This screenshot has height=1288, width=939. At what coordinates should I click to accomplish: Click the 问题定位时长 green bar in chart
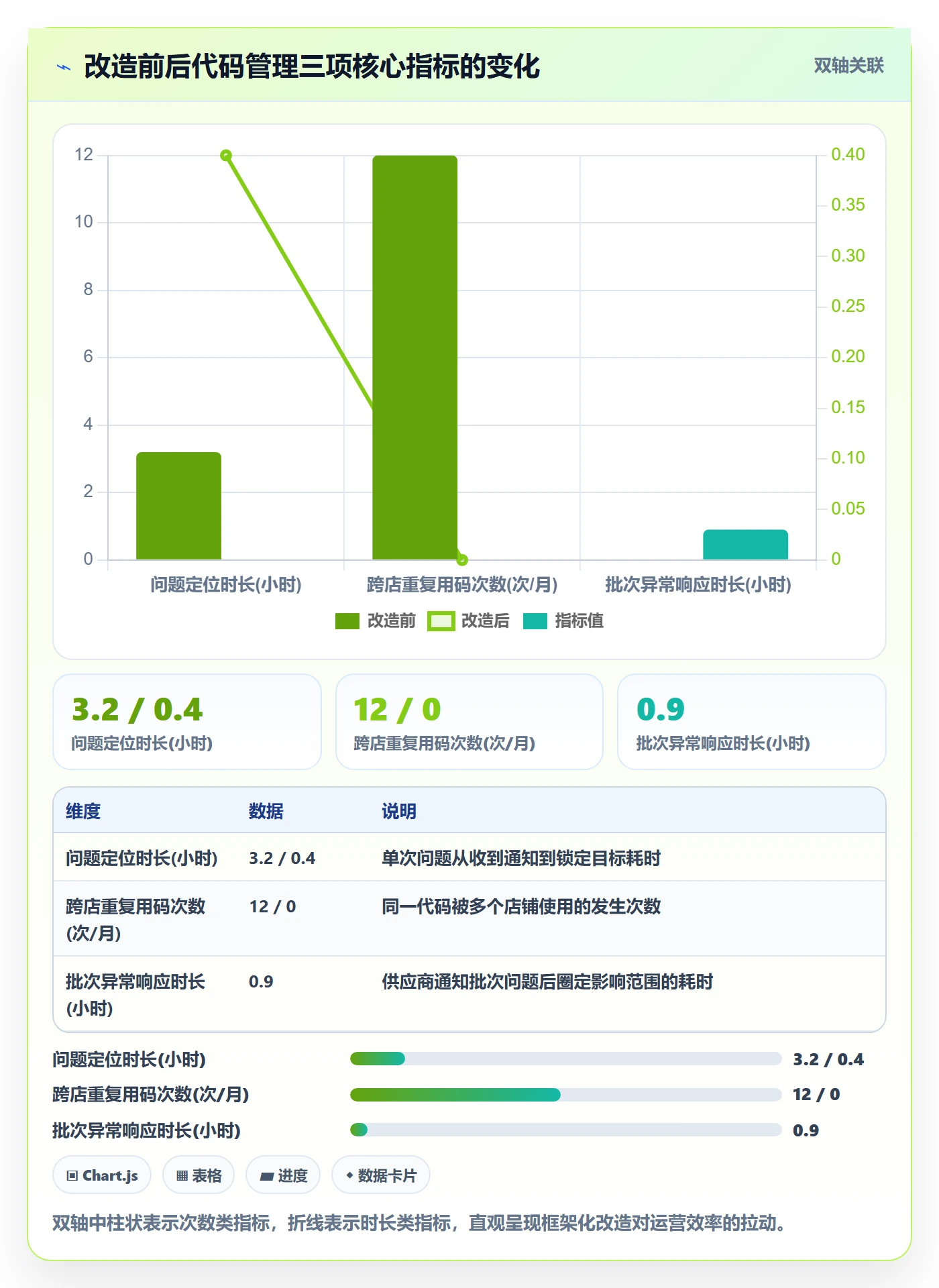[179, 506]
